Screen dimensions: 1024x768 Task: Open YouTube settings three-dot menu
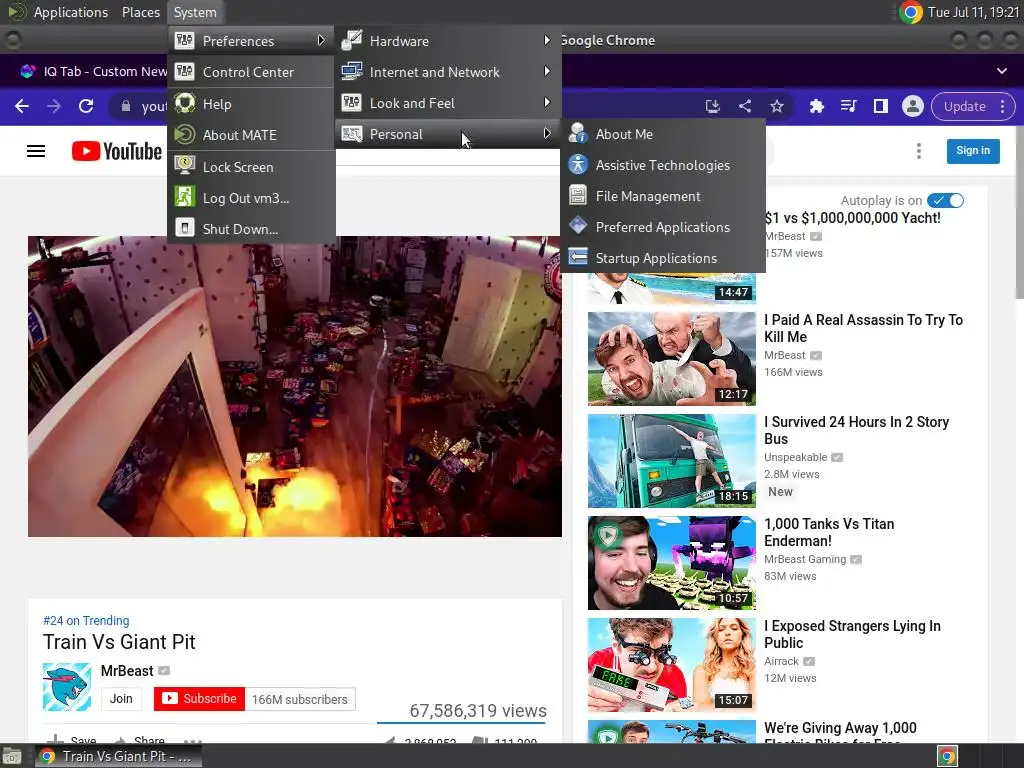(x=919, y=151)
